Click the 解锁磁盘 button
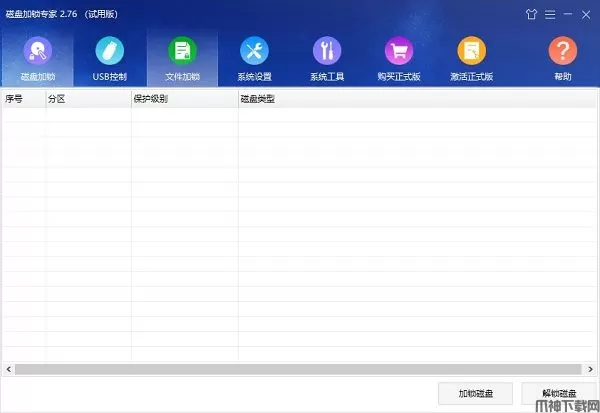 click(559, 393)
